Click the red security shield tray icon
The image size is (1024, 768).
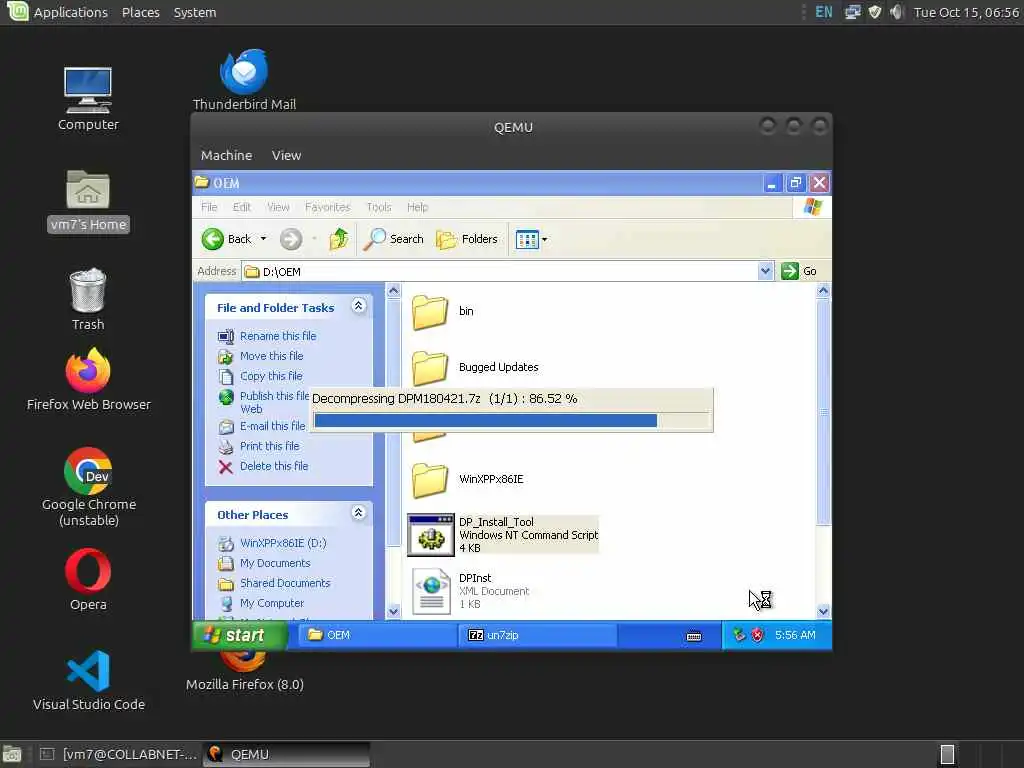click(x=757, y=635)
